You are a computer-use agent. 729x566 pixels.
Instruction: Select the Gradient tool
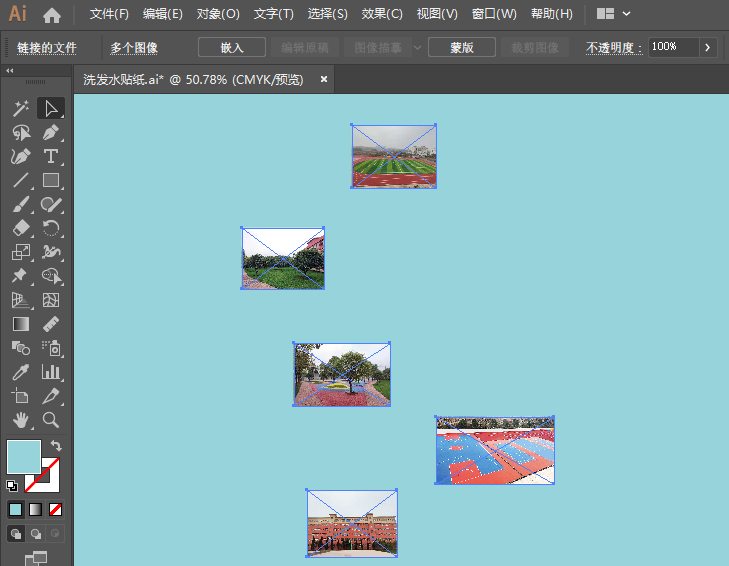(20, 324)
